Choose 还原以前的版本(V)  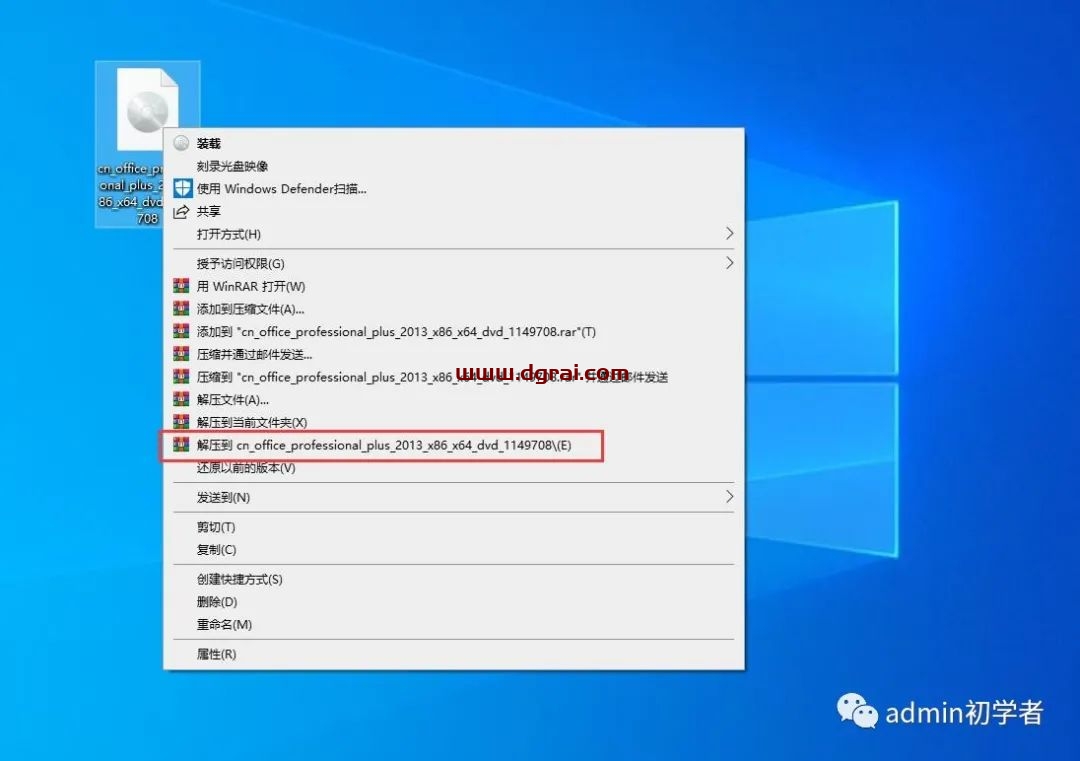(x=454, y=468)
